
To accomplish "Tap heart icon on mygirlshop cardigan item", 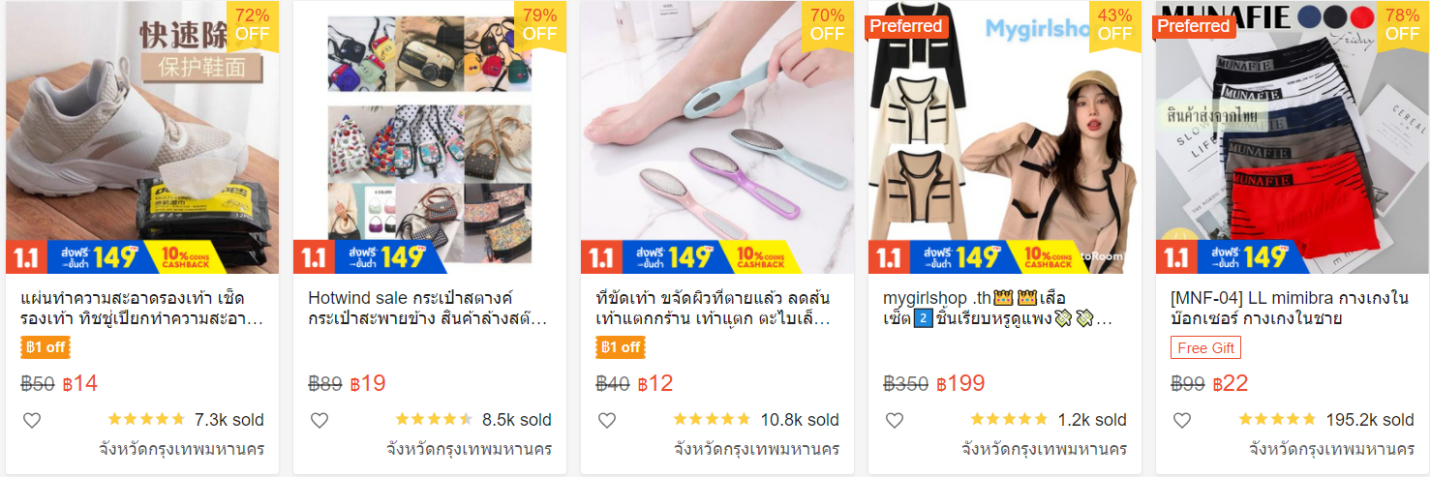I will 894,420.
